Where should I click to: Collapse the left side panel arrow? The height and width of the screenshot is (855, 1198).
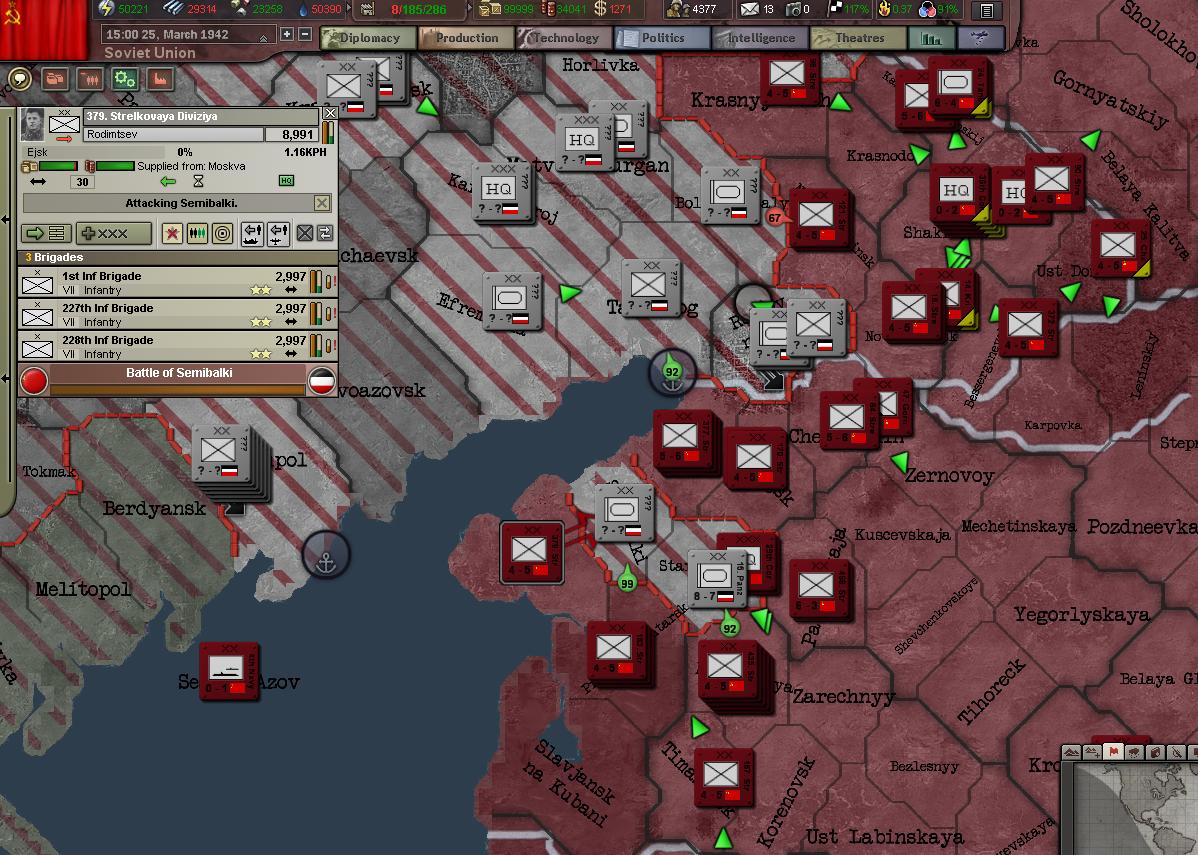point(6,219)
